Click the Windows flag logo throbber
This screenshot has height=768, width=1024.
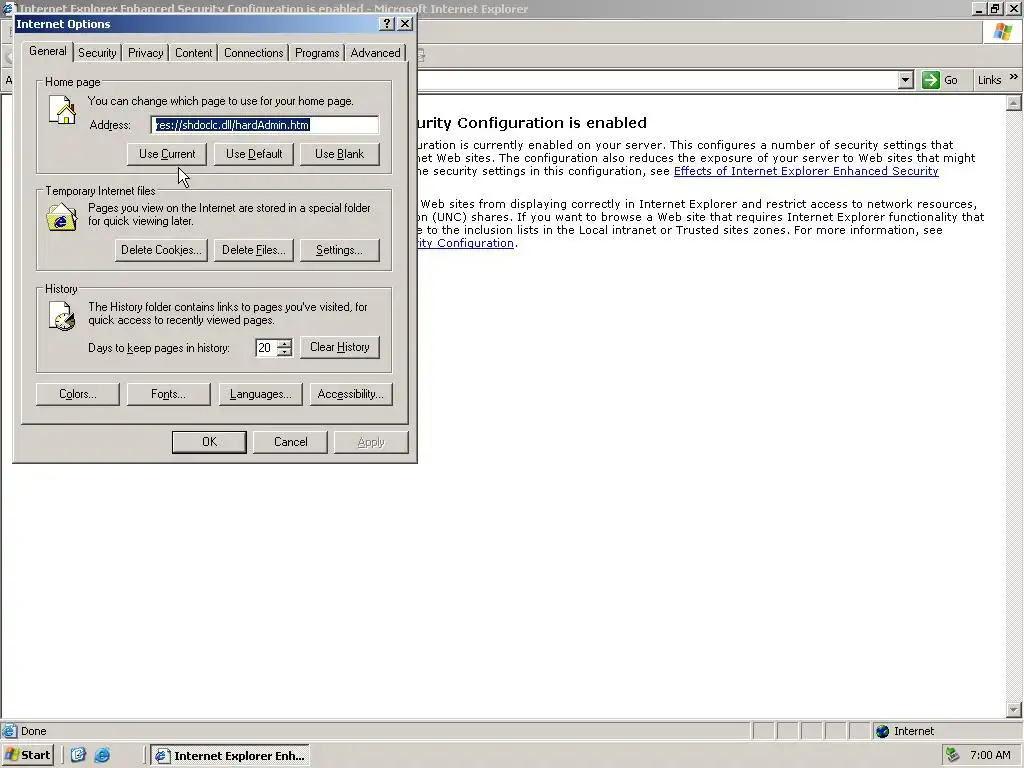(x=1002, y=31)
